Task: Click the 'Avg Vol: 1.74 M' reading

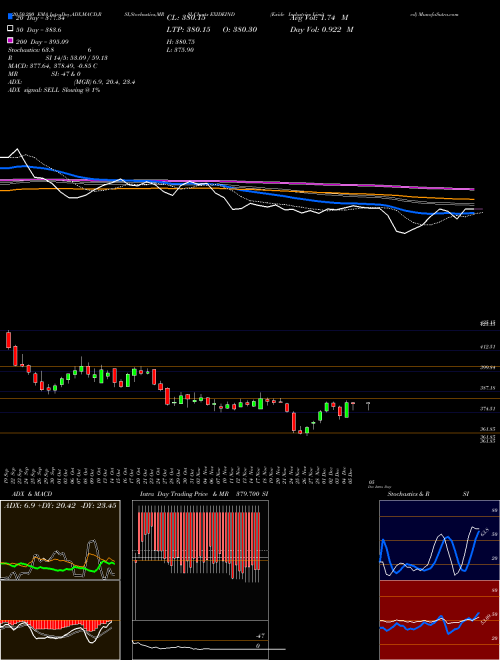Action: [x=319, y=18]
